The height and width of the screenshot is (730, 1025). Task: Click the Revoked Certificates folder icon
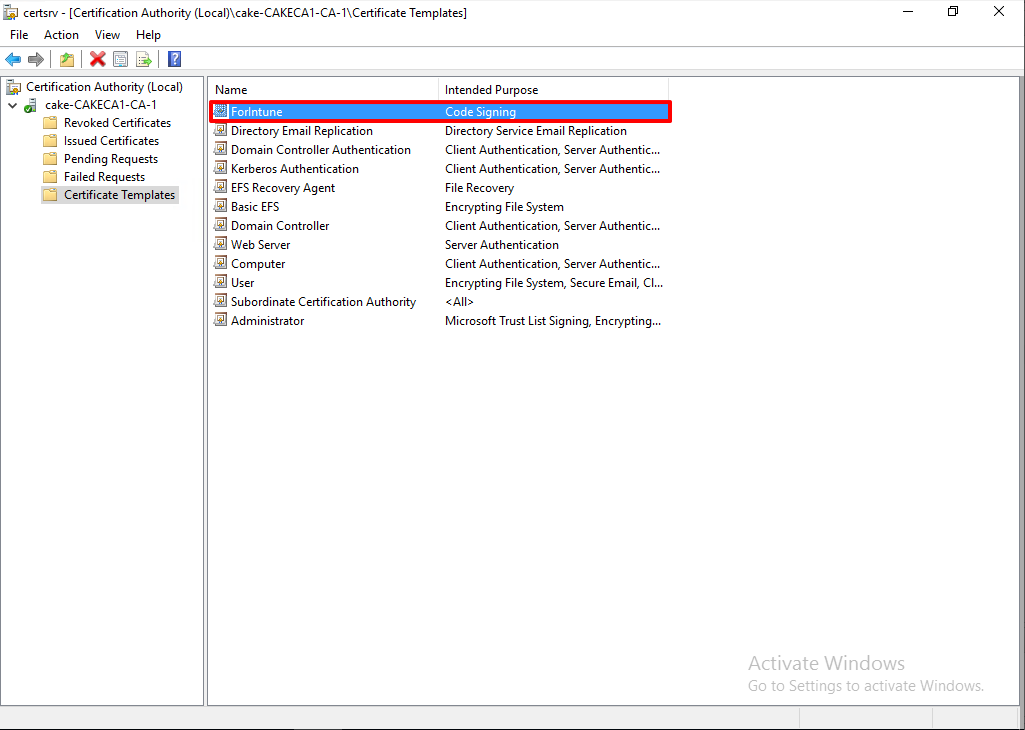click(x=50, y=123)
